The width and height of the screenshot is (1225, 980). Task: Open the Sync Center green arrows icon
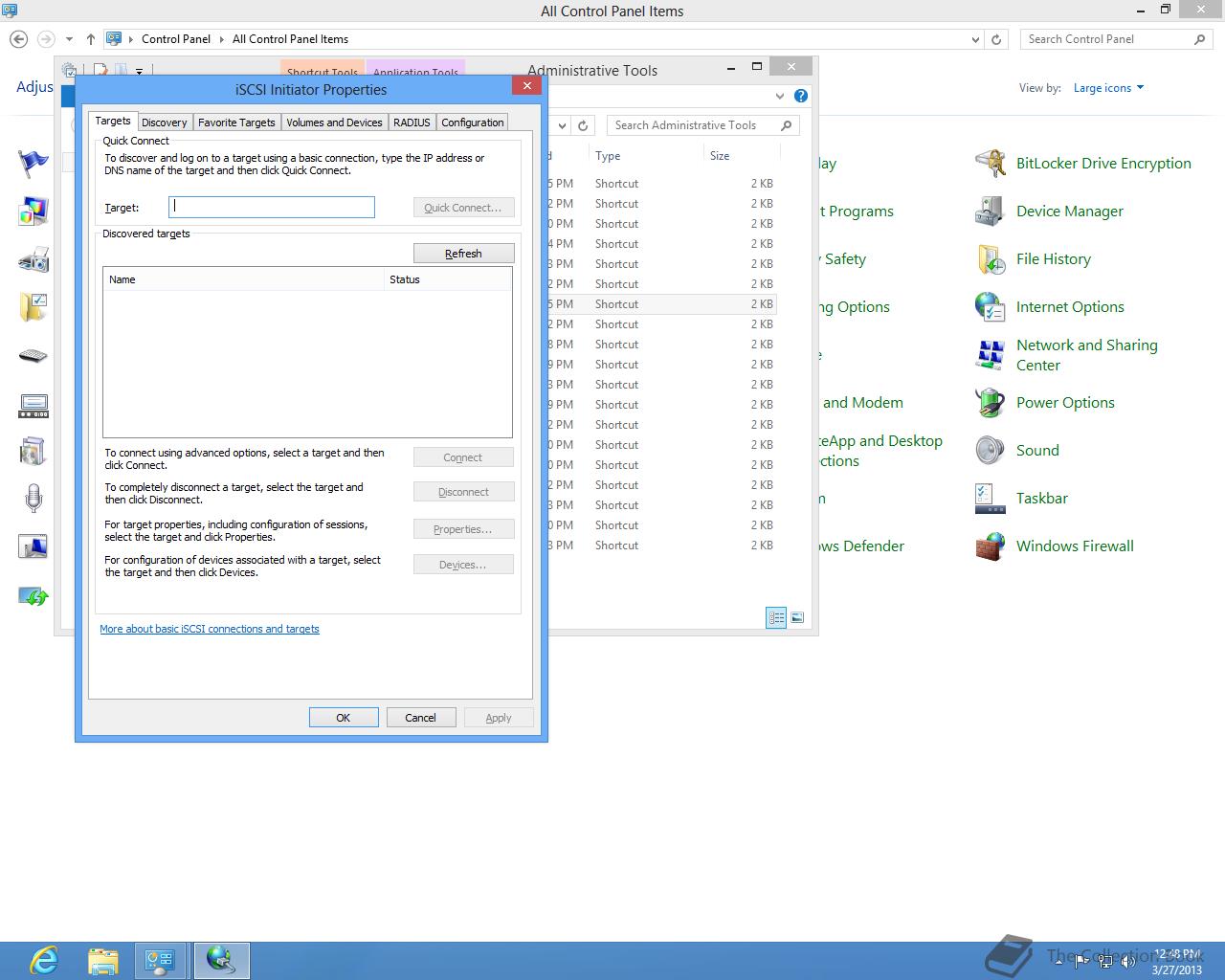33,595
